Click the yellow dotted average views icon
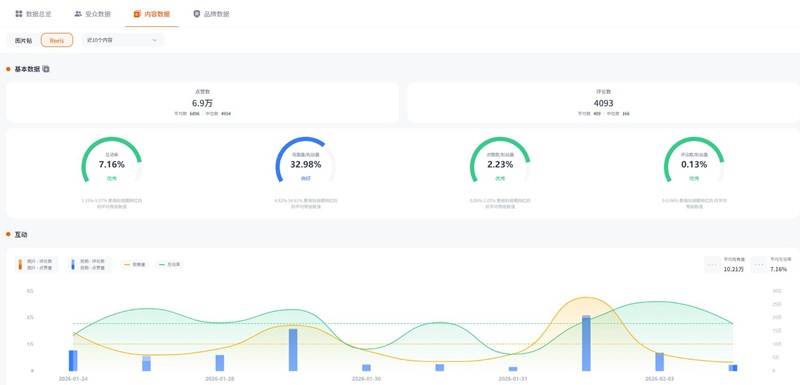 click(712, 265)
